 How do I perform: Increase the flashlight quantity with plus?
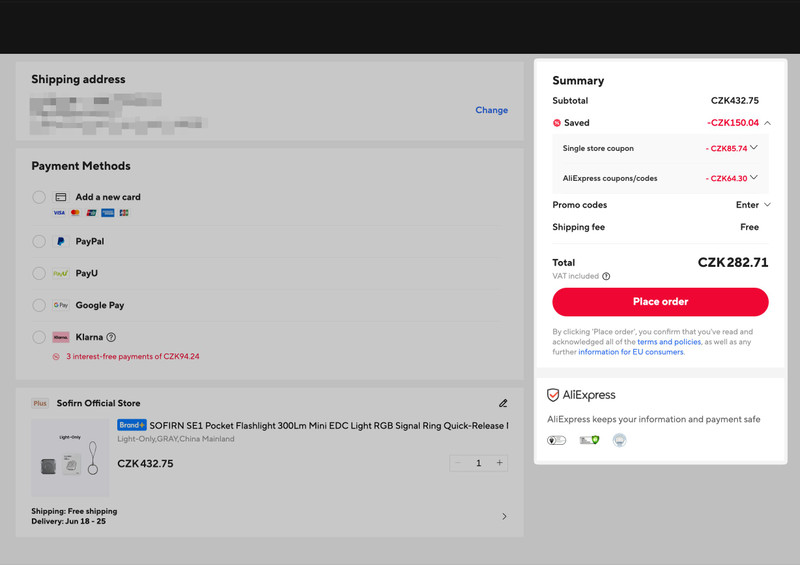pos(499,463)
